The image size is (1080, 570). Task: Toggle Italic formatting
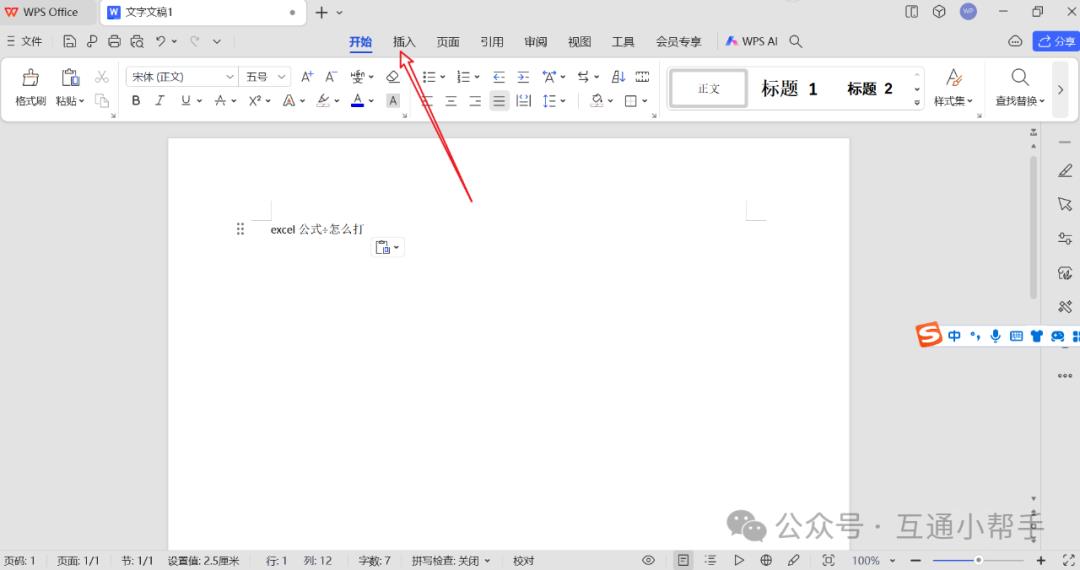point(160,101)
